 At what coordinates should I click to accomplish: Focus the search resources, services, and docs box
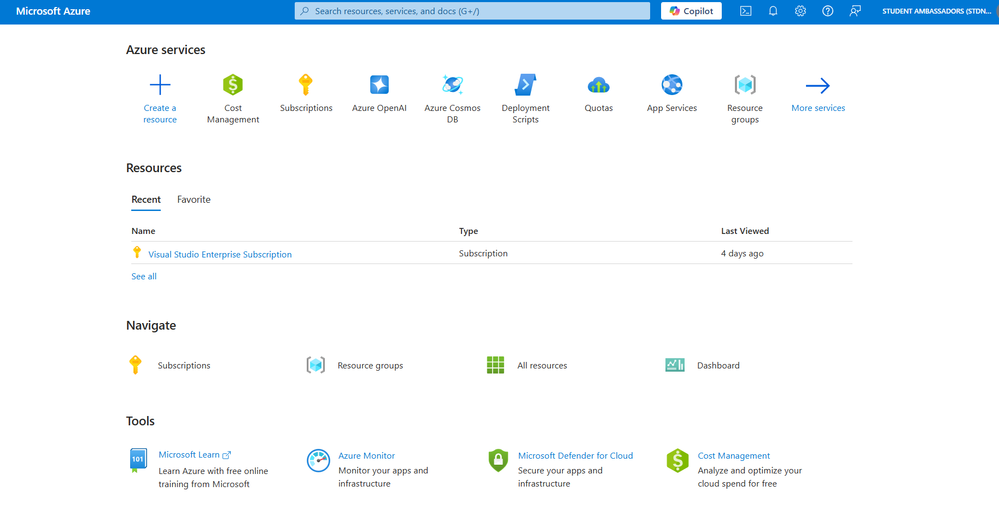pos(472,11)
